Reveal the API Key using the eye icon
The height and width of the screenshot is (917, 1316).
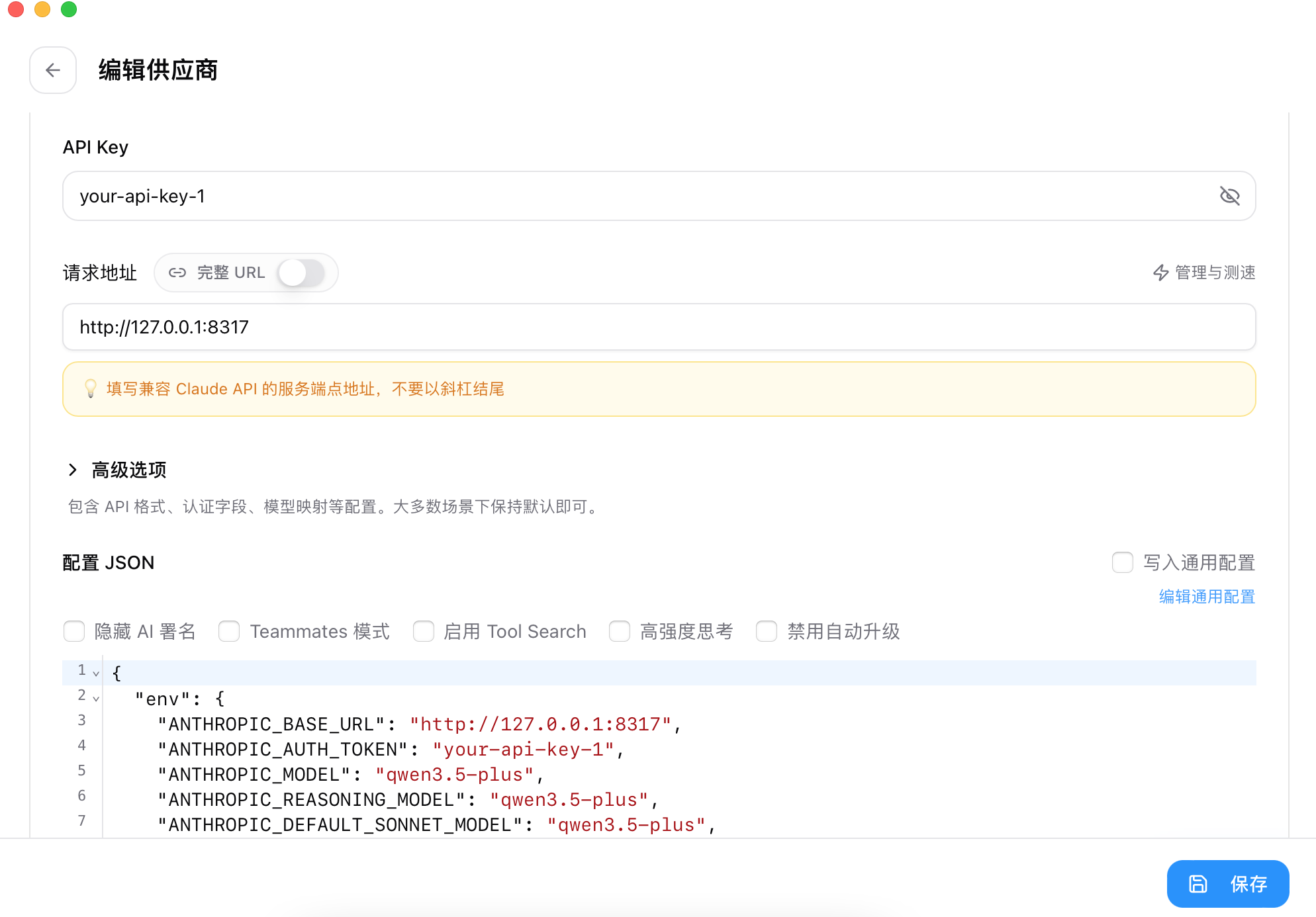pos(1230,196)
